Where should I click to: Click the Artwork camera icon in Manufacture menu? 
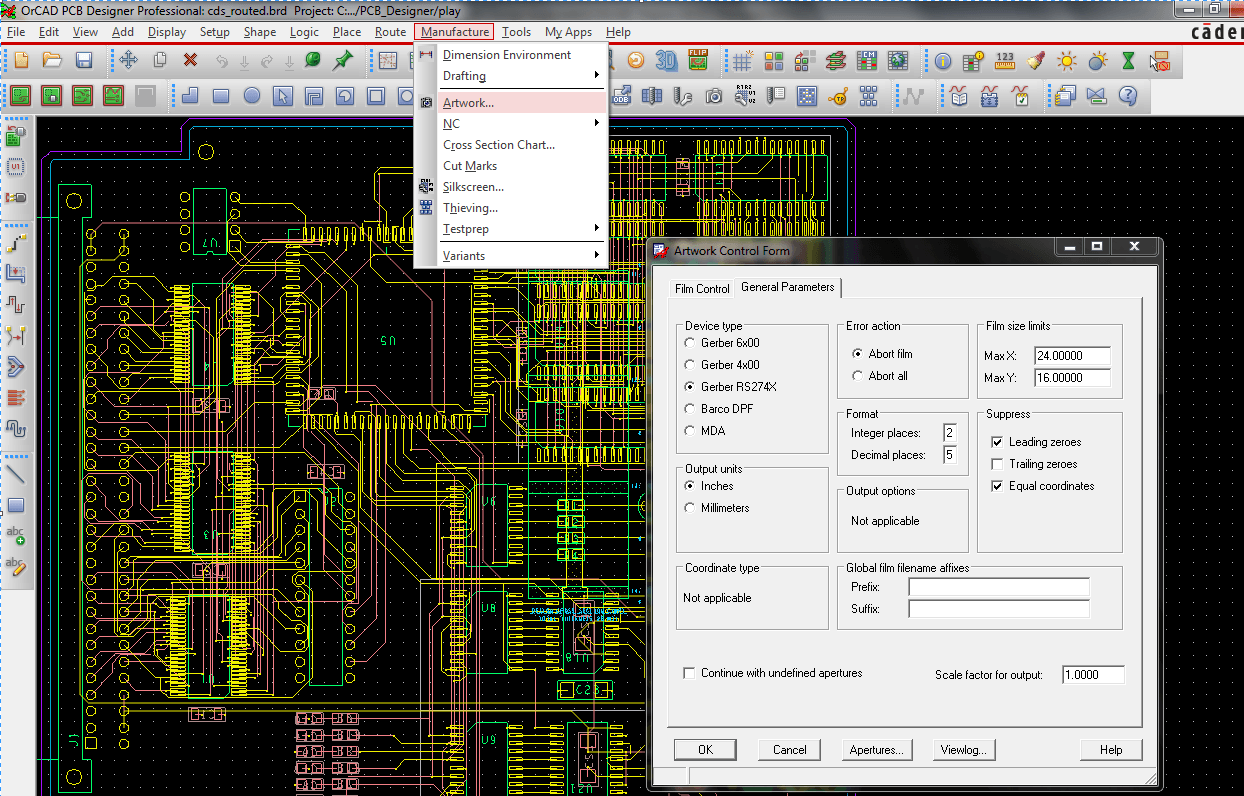coord(426,102)
